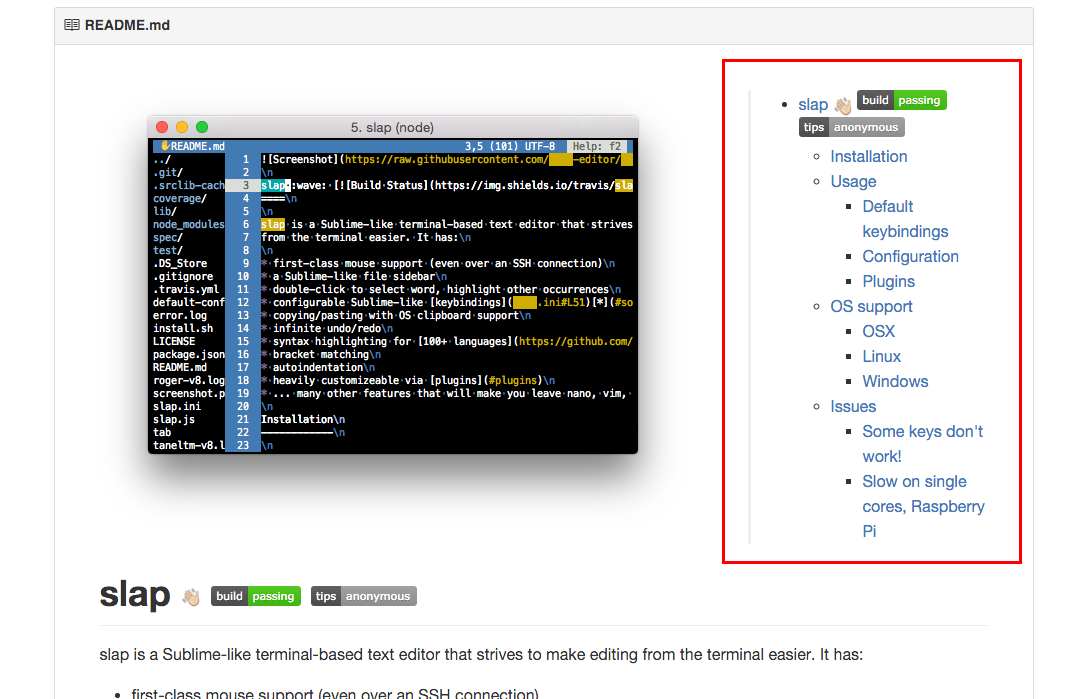Click the waving hand emoji in table of contents
This screenshot has width=1088, height=699.
[842, 106]
